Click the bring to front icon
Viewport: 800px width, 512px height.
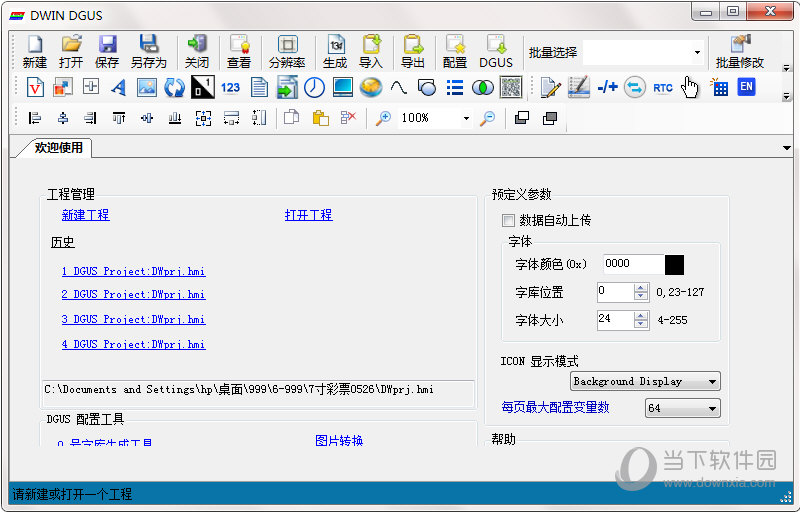tap(522, 118)
